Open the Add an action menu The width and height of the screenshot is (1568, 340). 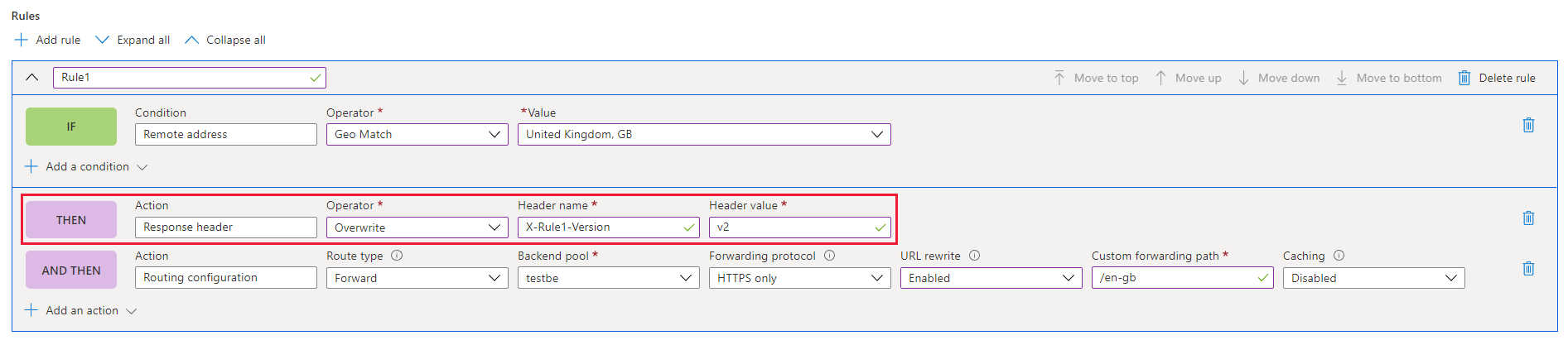pyautogui.click(x=81, y=310)
